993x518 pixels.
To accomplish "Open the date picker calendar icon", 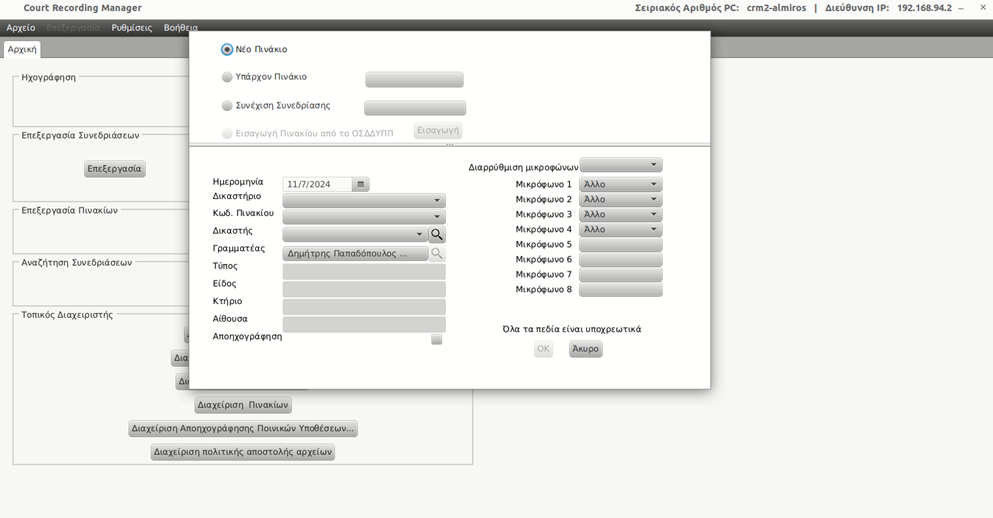I will [361, 184].
